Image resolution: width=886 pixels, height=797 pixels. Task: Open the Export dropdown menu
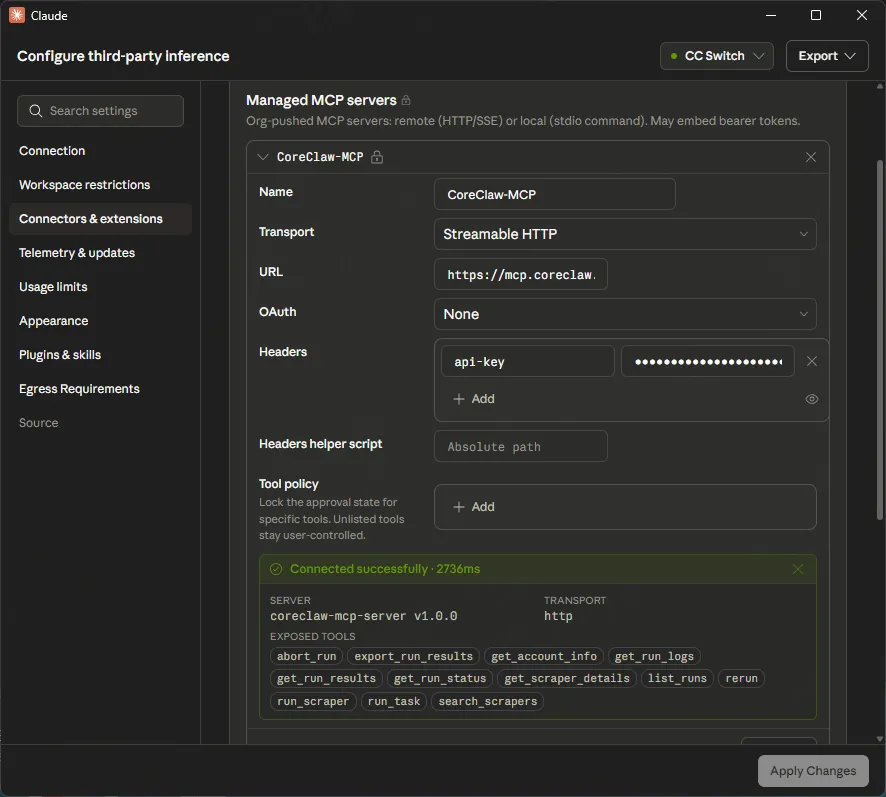pyautogui.click(x=827, y=56)
